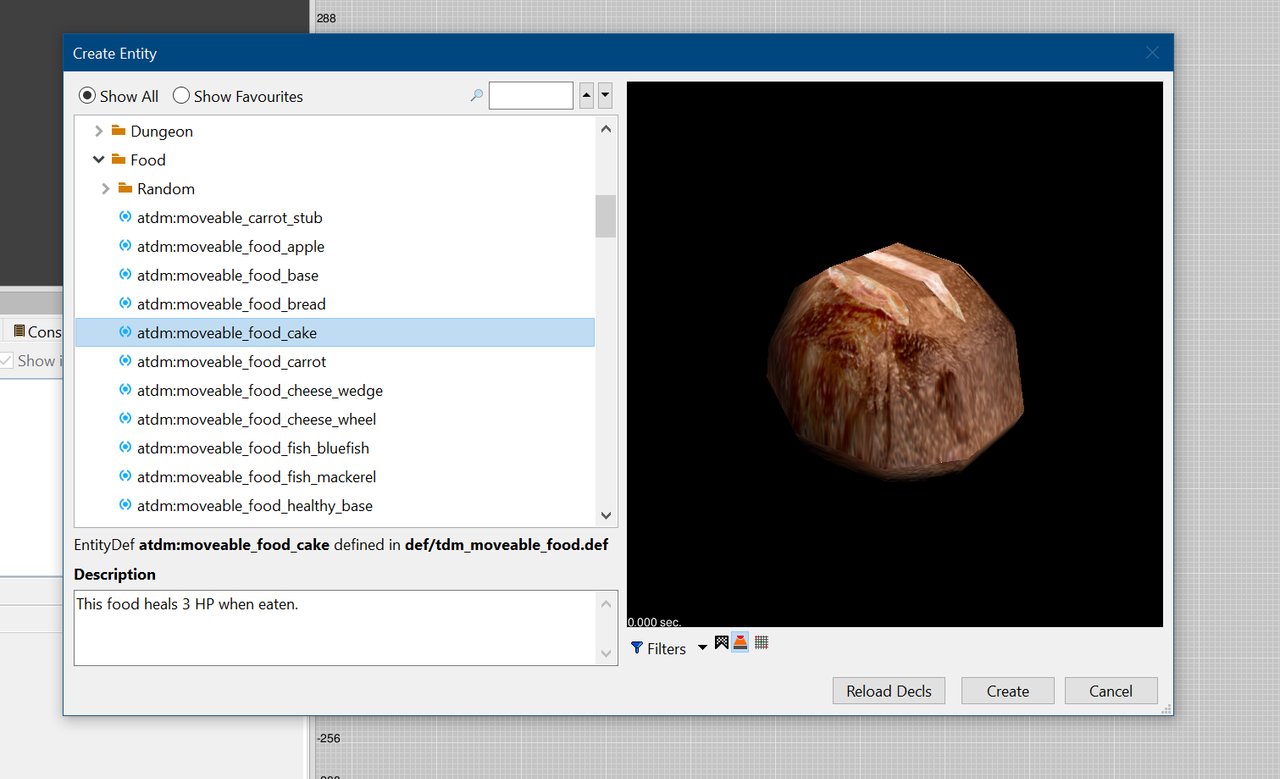Image resolution: width=1280 pixels, height=779 pixels.
Task: Select atdm:moveable_food_fish_mackerel entity
Action: point(335,477)
